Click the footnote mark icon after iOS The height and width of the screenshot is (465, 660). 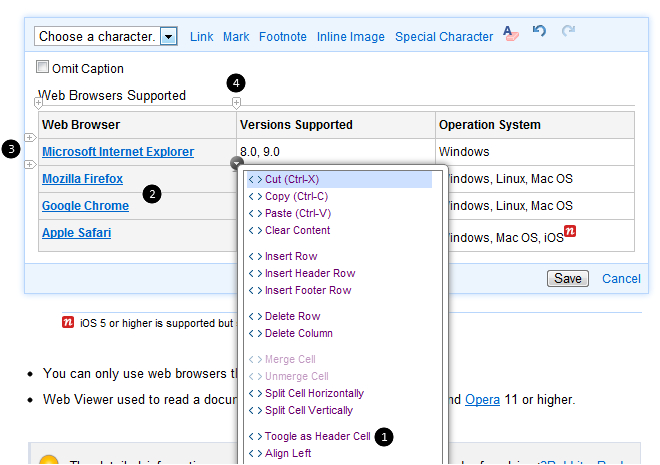[570, 231]
